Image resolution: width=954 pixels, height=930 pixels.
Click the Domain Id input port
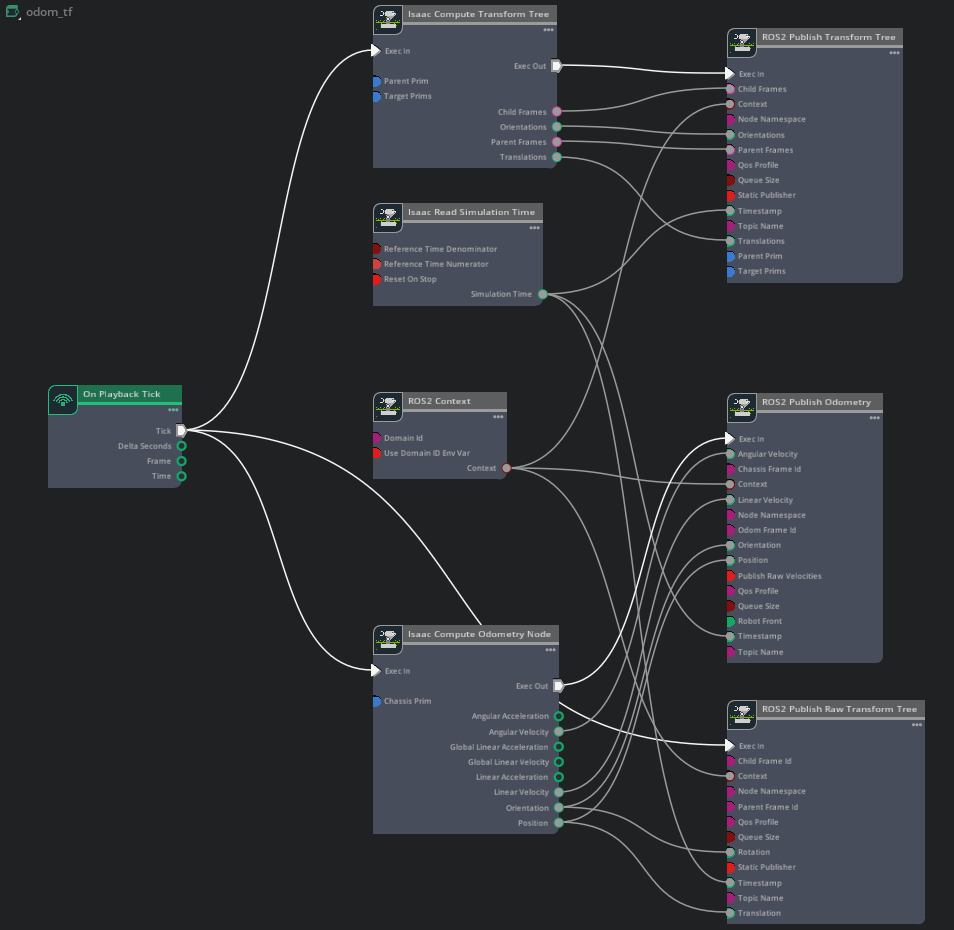click(377, 438)
